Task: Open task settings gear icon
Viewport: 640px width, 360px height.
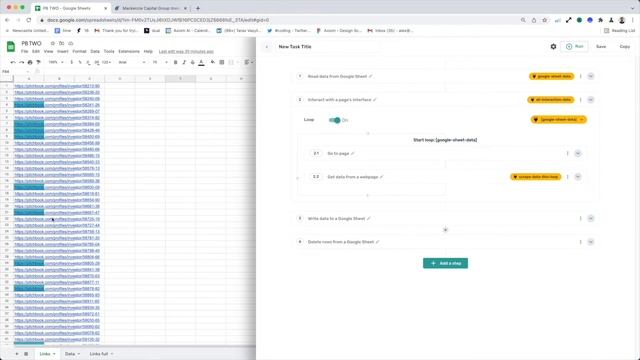Action: (x=553, y=47)
